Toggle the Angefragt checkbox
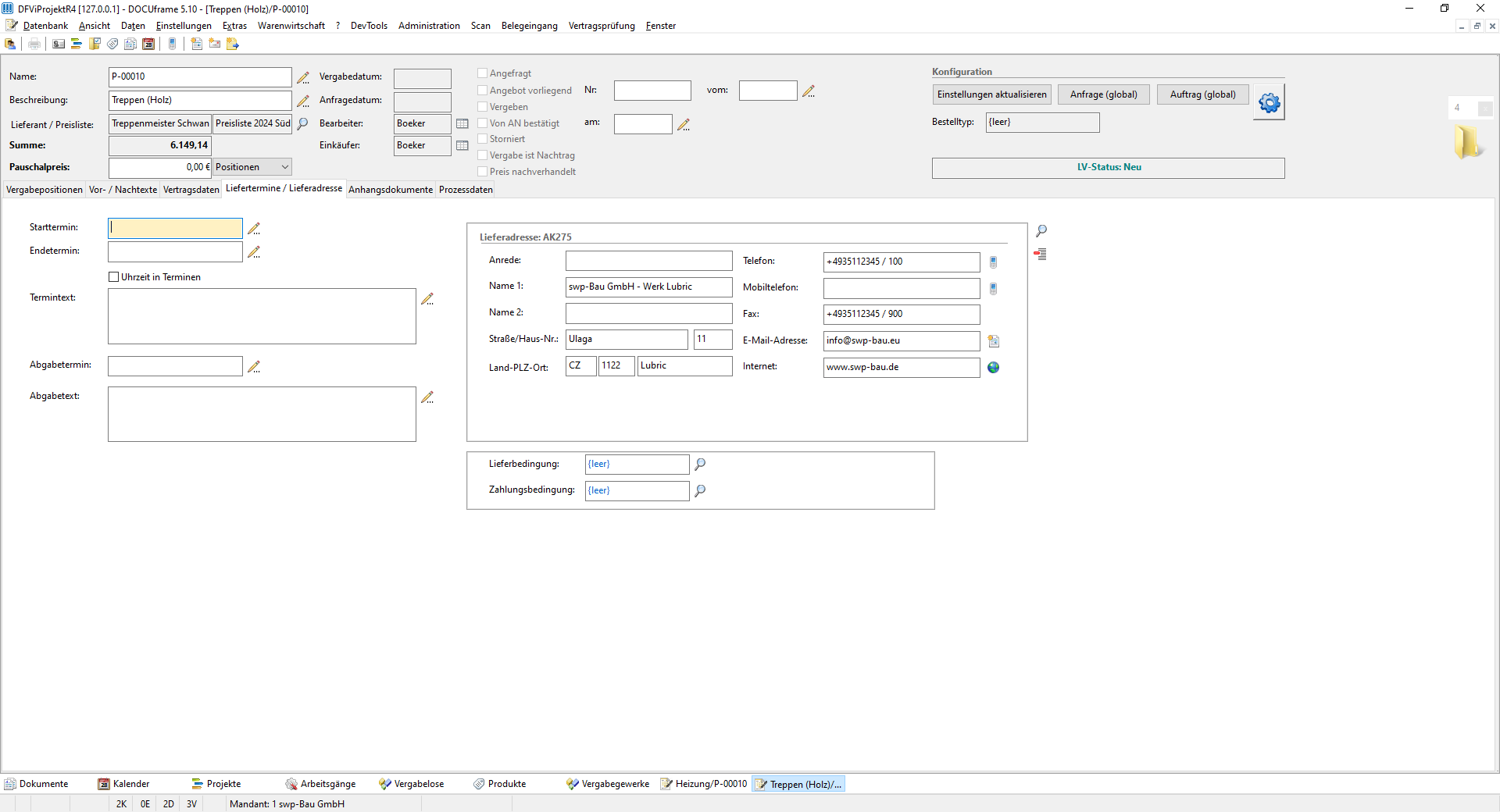The height and width of the screenshot is (812, 1500). (483, 73)
